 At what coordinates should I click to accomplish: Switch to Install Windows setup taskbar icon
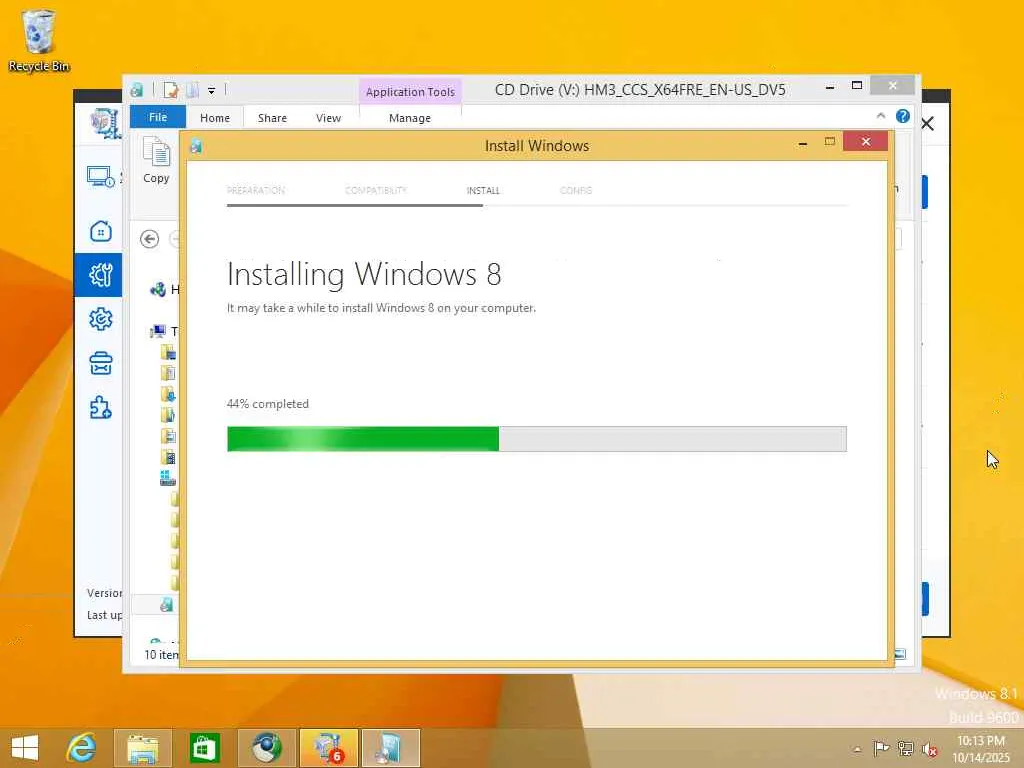[391, 748]
